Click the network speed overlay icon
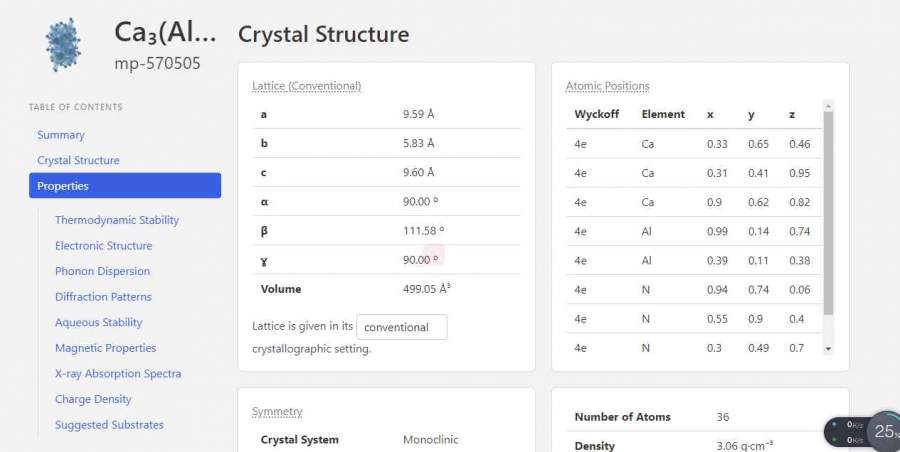 (x=846, y=432)
